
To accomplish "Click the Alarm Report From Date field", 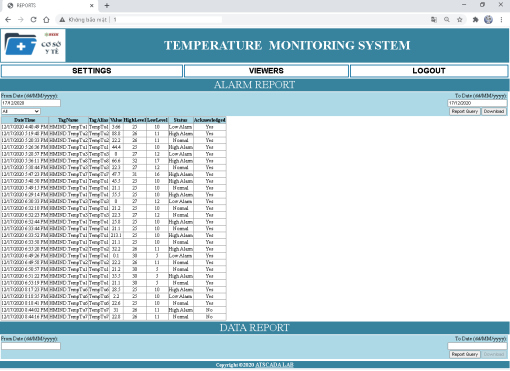I will 31,103.
